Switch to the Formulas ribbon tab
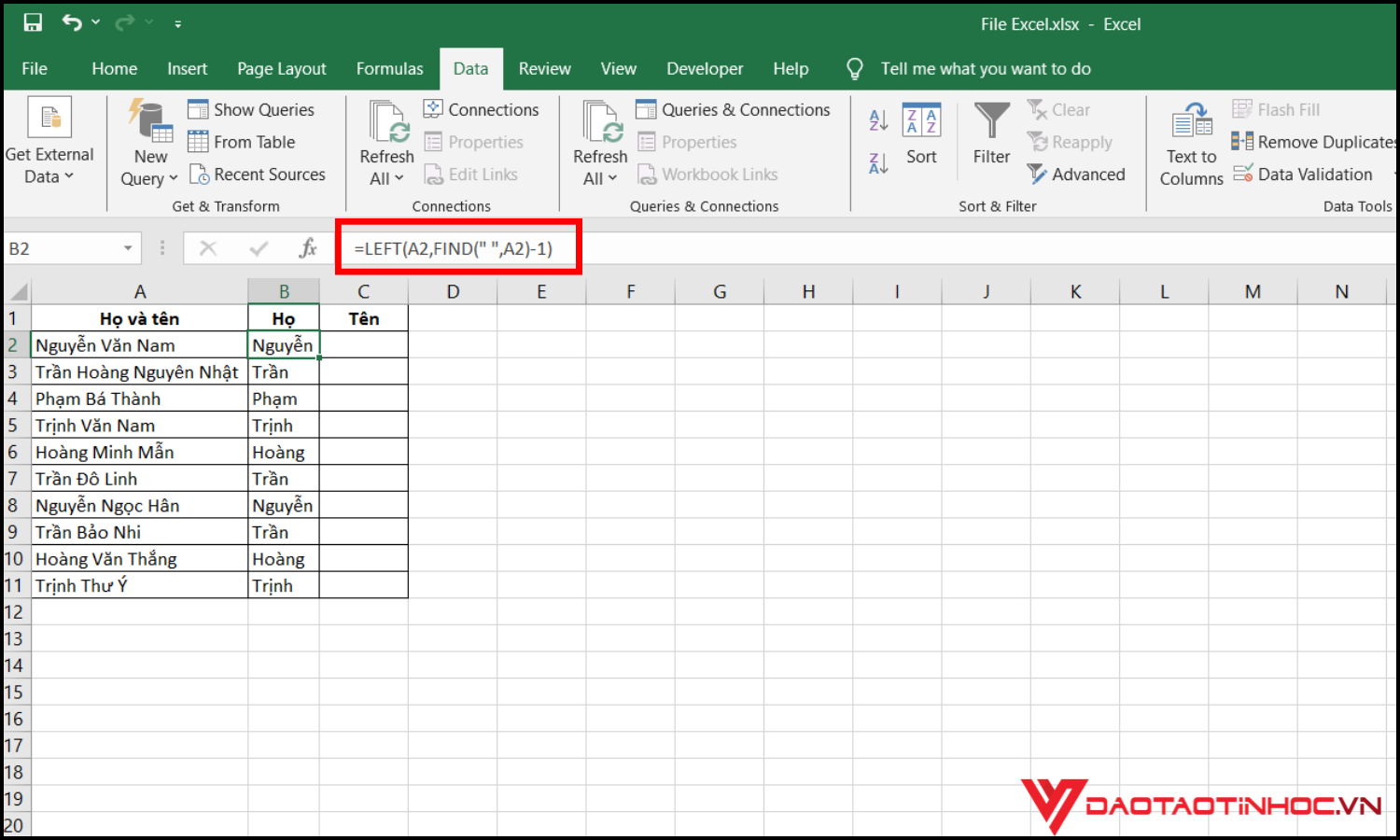Image resolution: width=1400 pixels, height=840 pixels. tap(389, 68)
